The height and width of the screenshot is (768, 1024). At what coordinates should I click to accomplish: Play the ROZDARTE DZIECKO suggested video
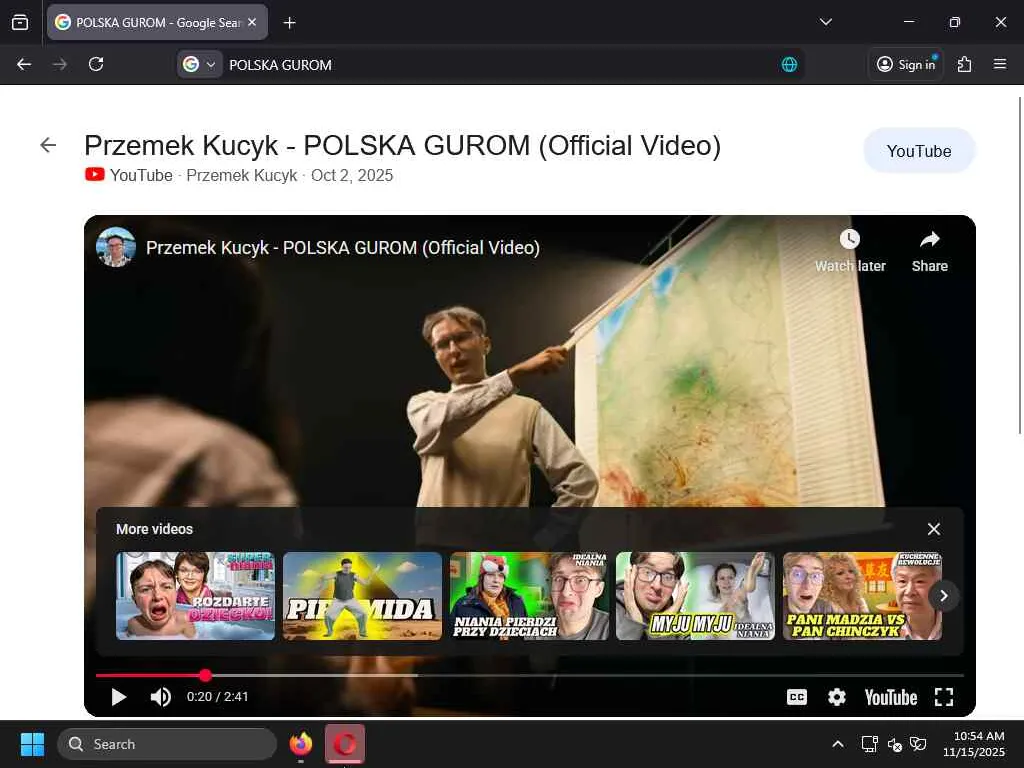tap(195, 596)
